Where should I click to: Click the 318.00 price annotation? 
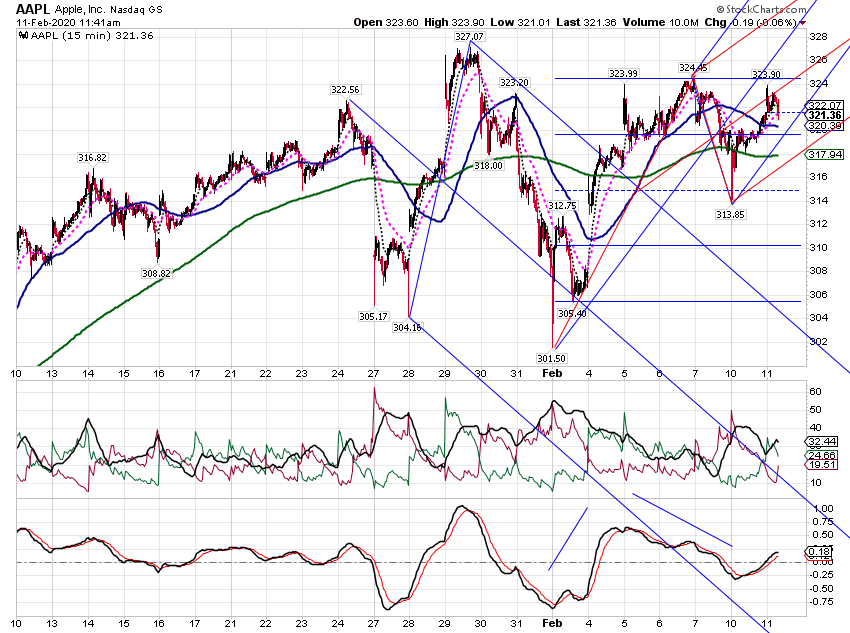488,166
